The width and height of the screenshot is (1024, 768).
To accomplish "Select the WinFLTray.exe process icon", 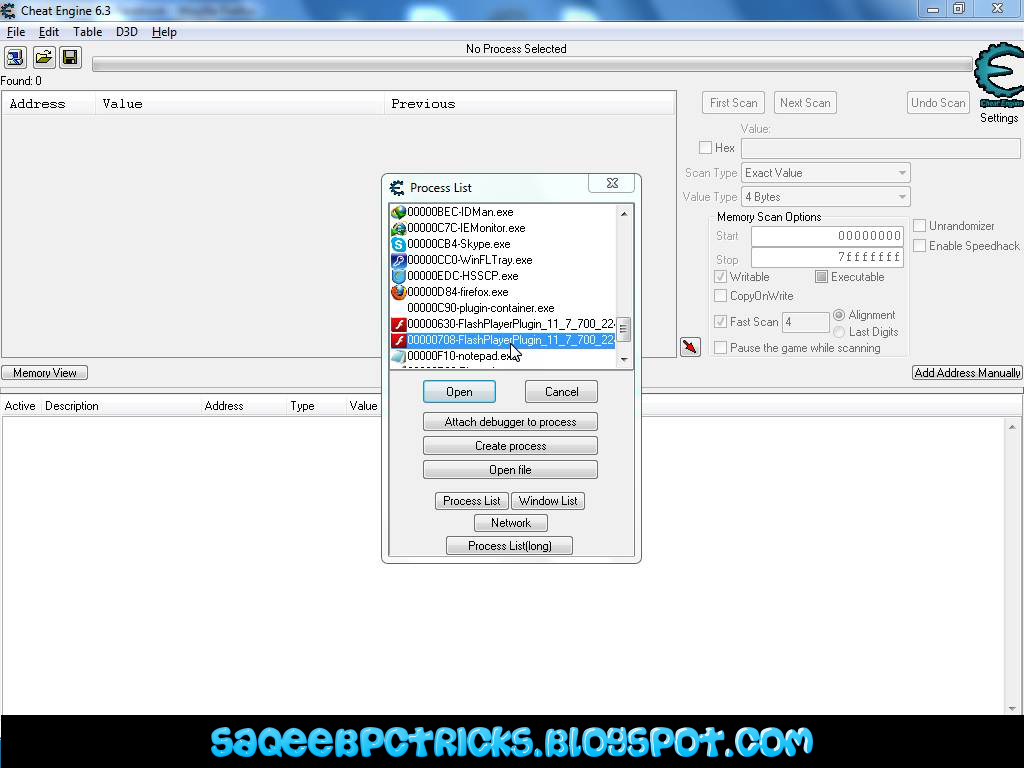I will point(398,261).
